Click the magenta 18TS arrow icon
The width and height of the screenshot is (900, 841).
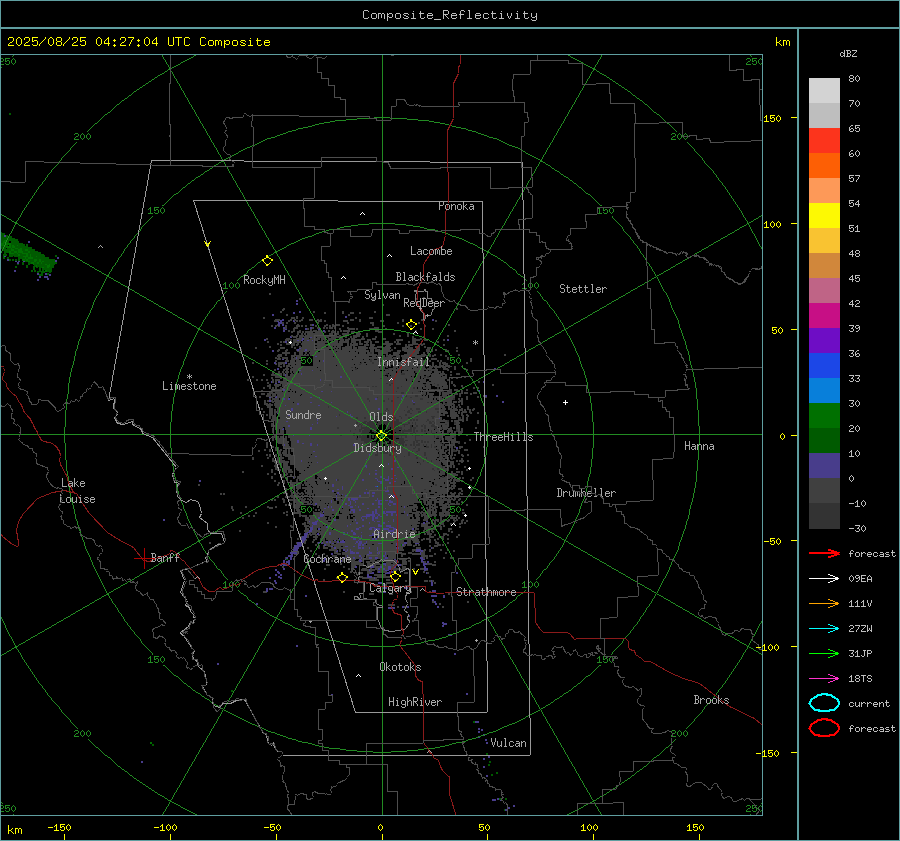[824, 679]
